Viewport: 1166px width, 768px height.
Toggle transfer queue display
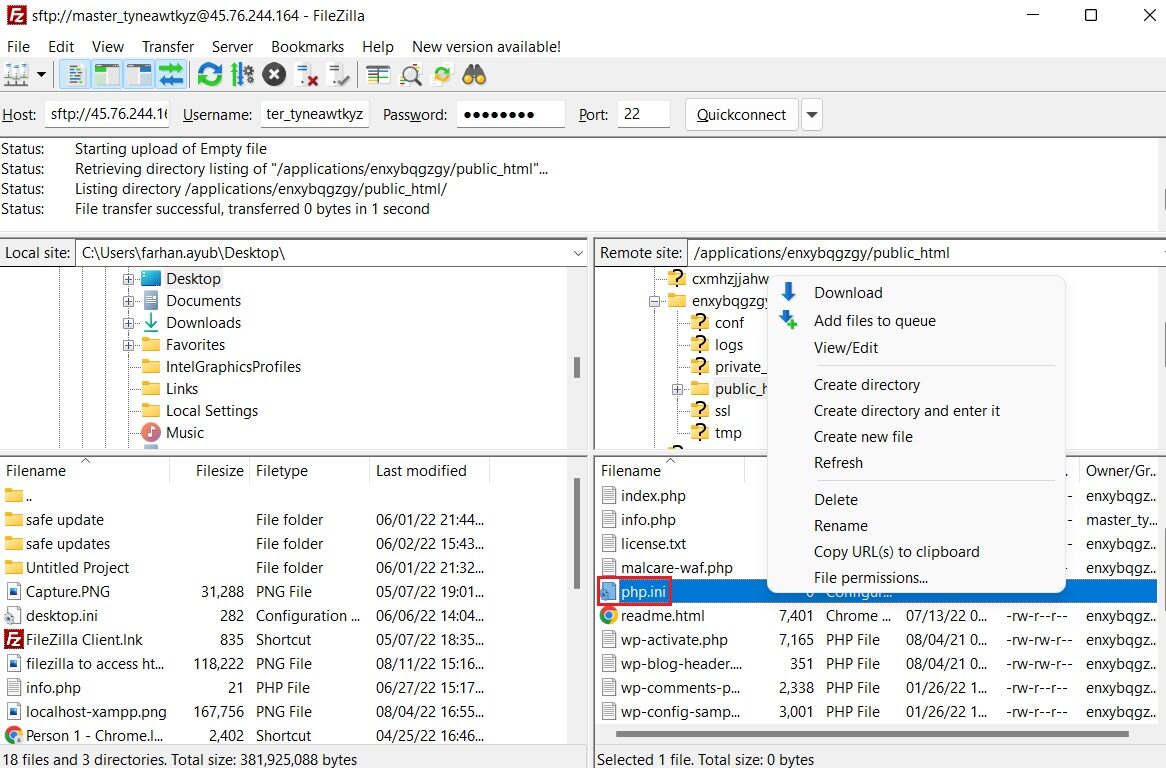171,74
